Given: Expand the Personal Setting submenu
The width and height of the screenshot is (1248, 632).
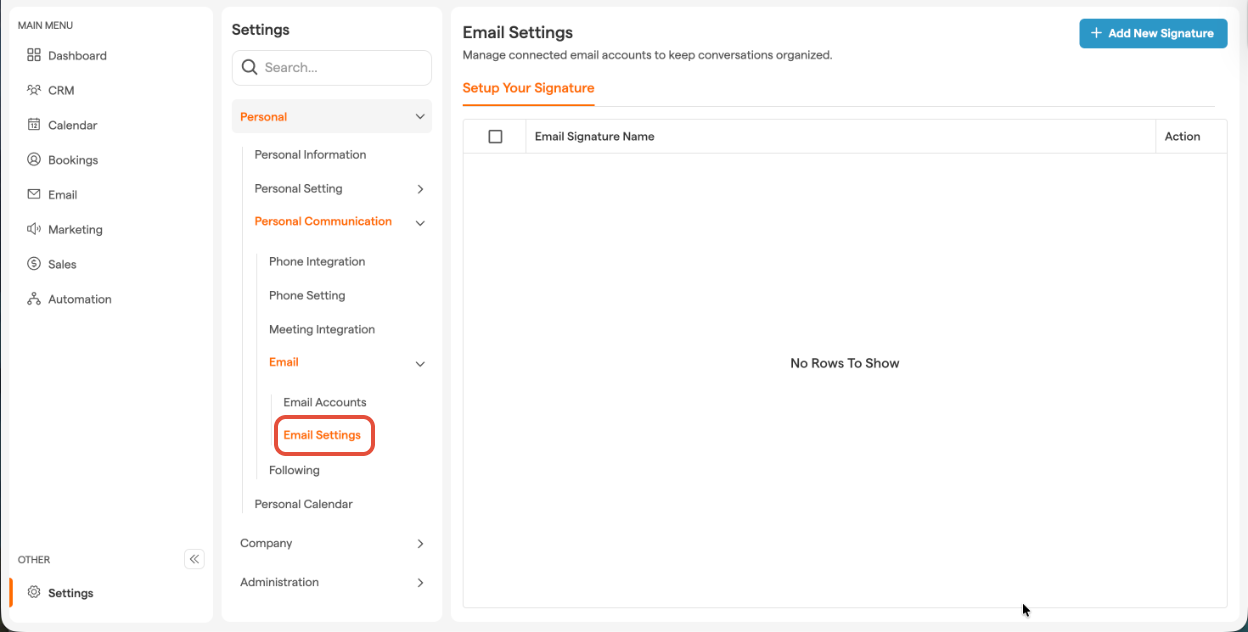Looking at the screenshot, I should click(420, 189).
